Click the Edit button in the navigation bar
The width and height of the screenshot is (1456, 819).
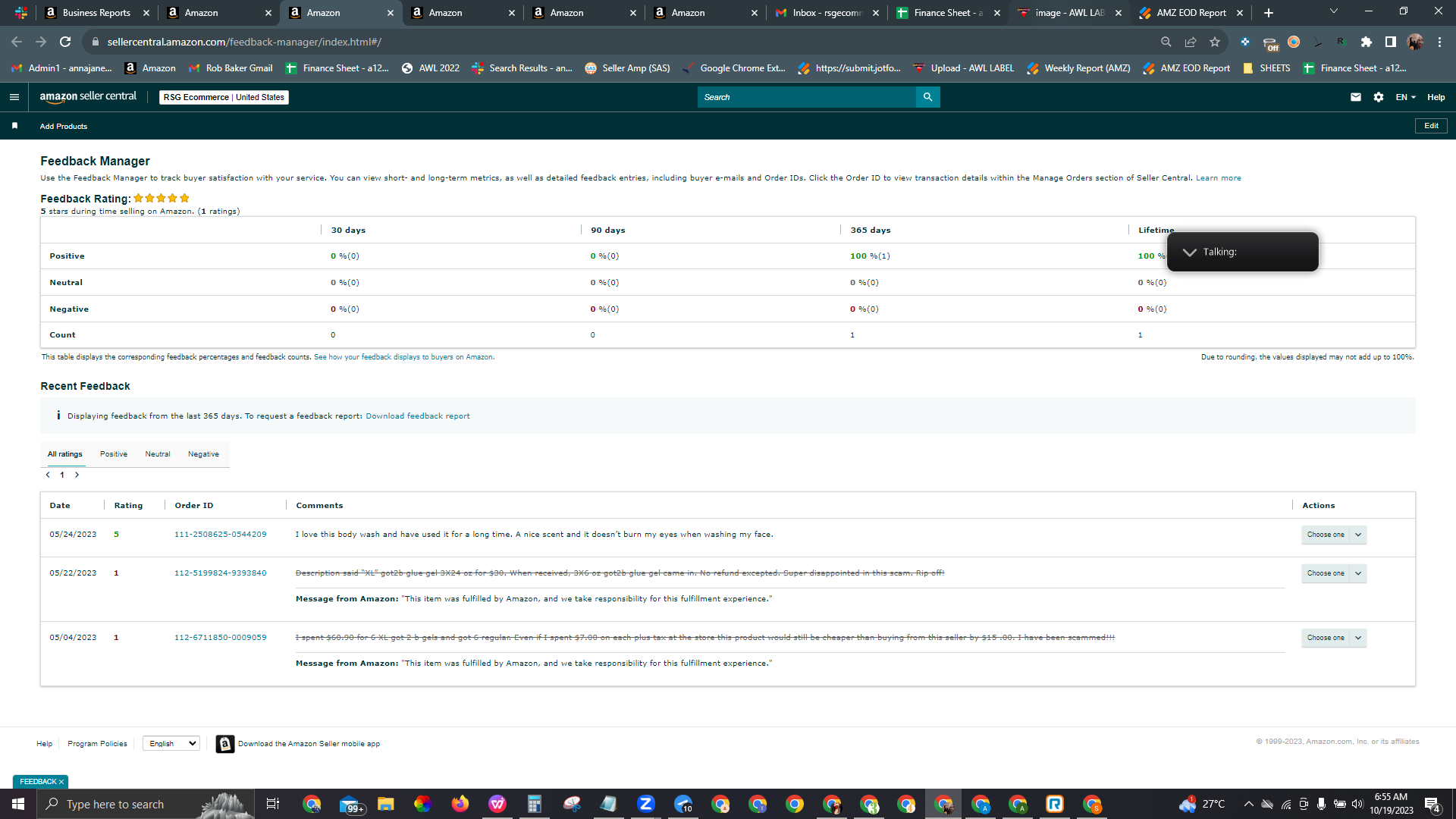tap(1431, 126)
